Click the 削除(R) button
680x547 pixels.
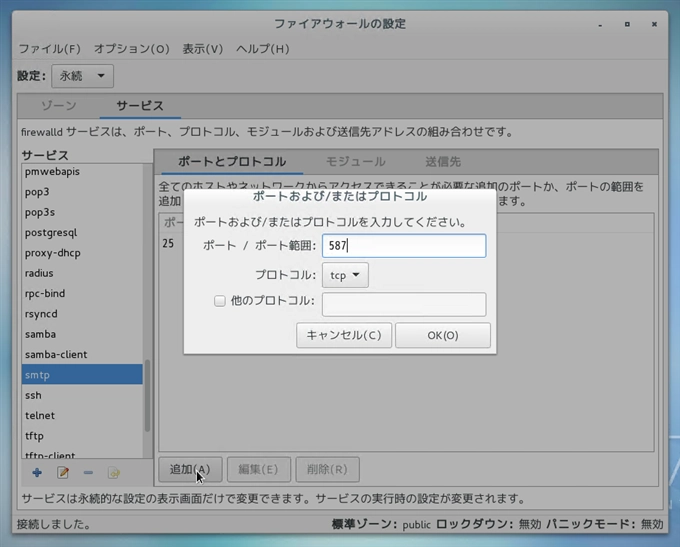[x=327, y=469]
